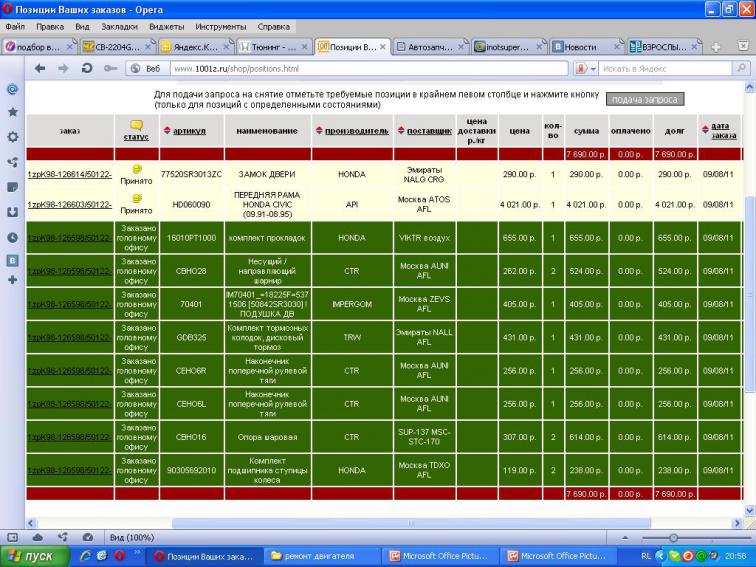Screen dimensions: 756x567
Task: Click horizontal scrollbar thumb of page
Action: (411, 523)
